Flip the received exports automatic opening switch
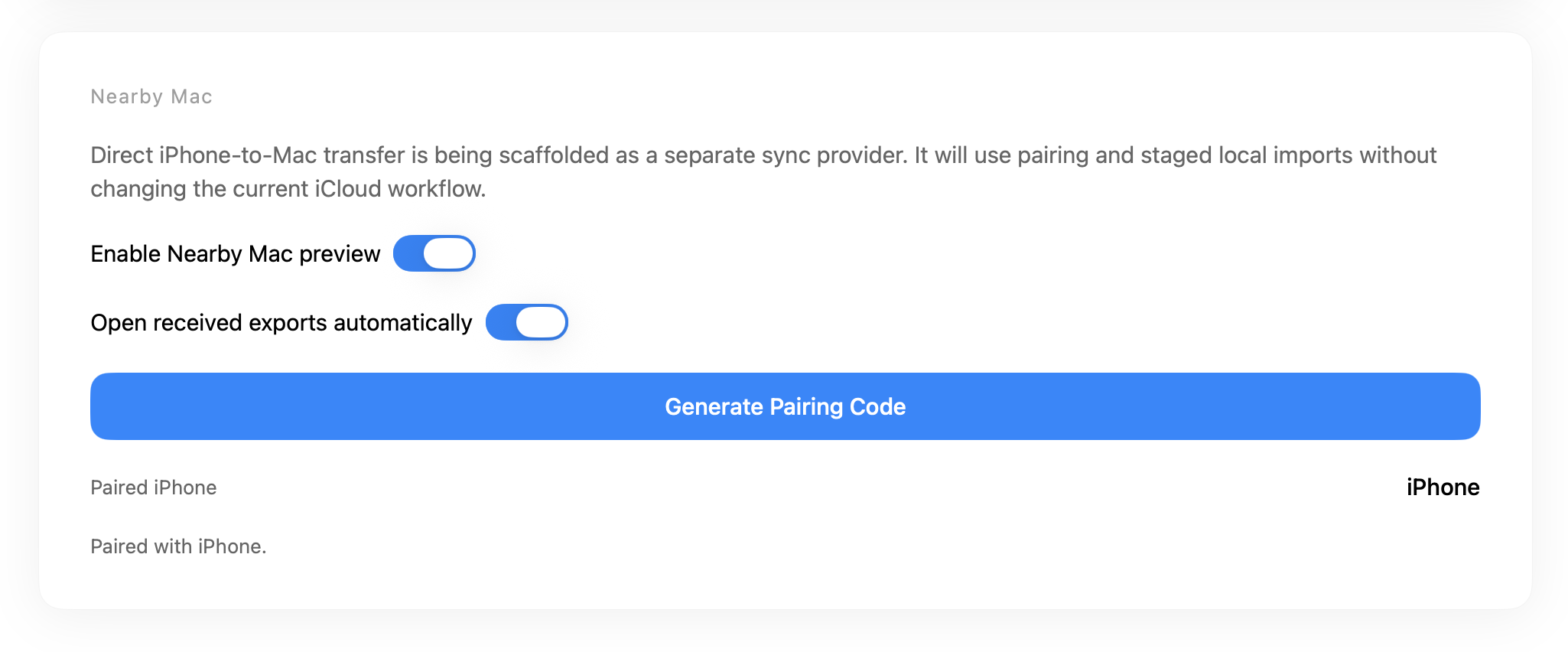Viewport: 1568px width, 652px height. 526,322
